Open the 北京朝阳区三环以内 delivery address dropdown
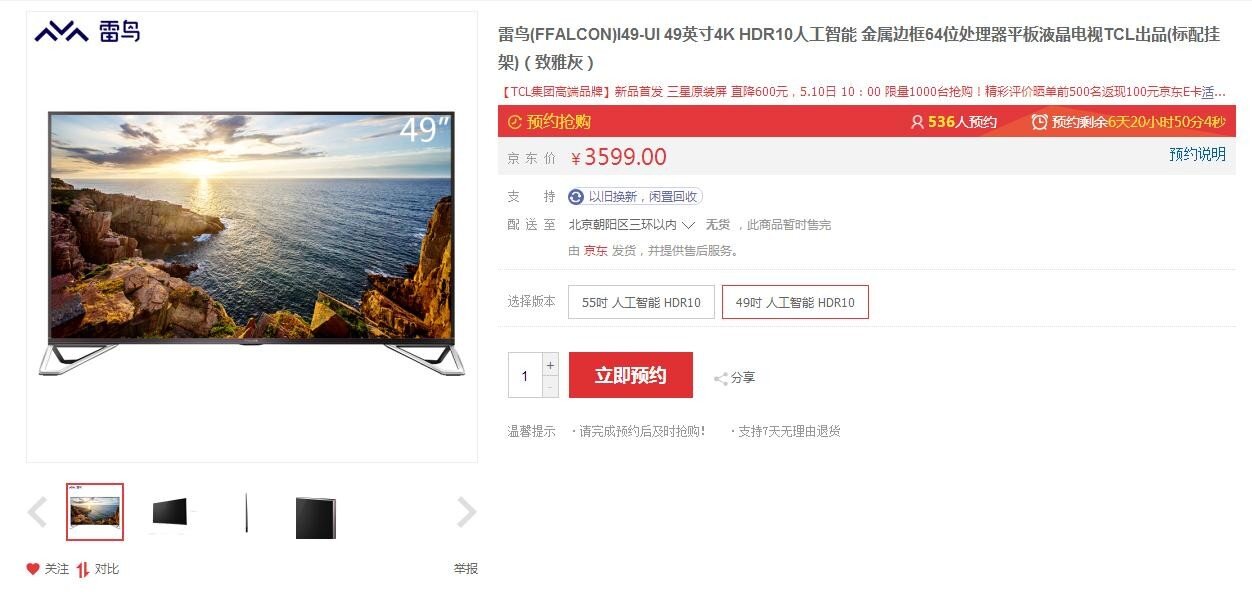The width and height of the screenshot is (1252, 599). (631, 225)
